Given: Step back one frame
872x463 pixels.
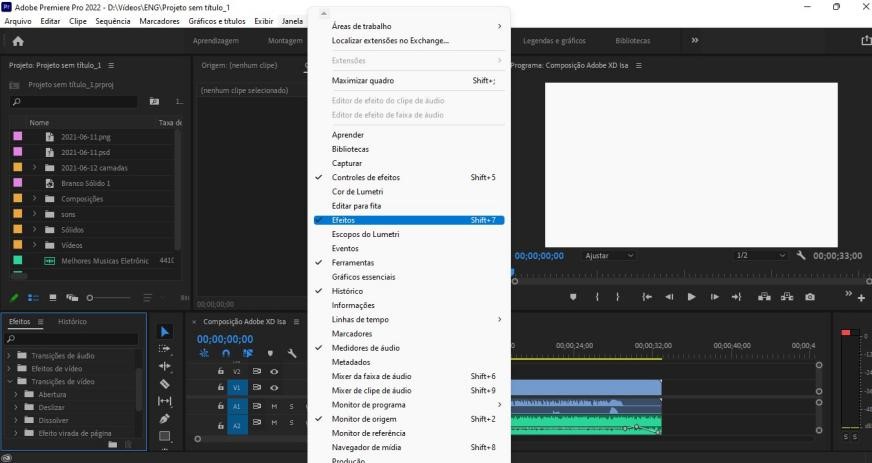Looking at the screenshot, I should [x=669, y=297].
